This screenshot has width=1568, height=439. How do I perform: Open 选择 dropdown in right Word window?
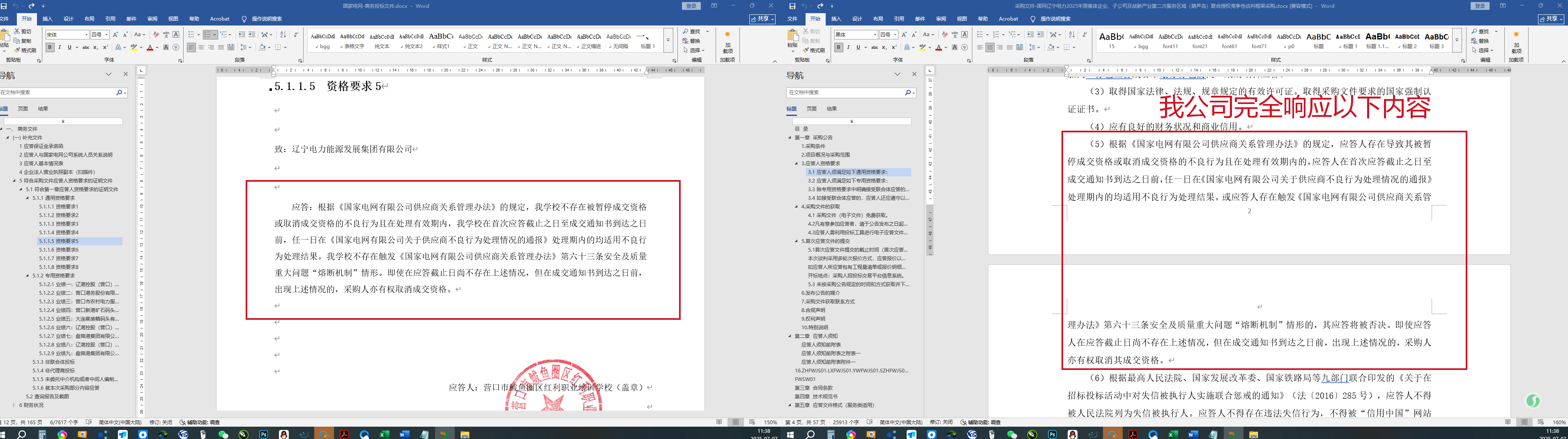click(1483, 51)
